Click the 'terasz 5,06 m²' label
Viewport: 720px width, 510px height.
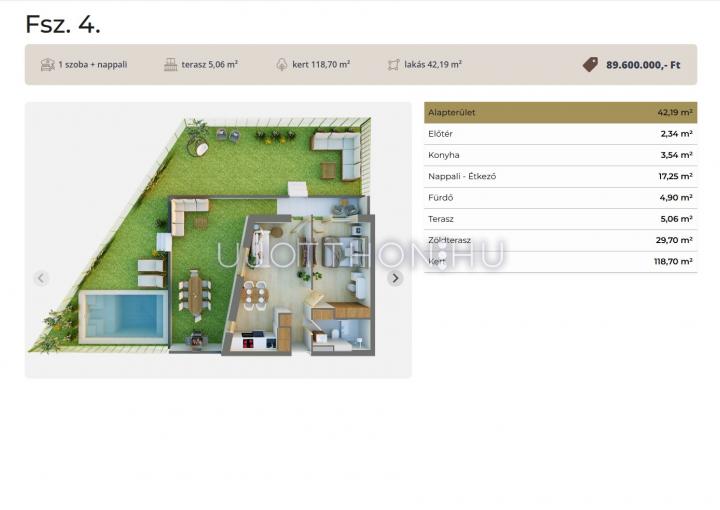coord(209,65)
